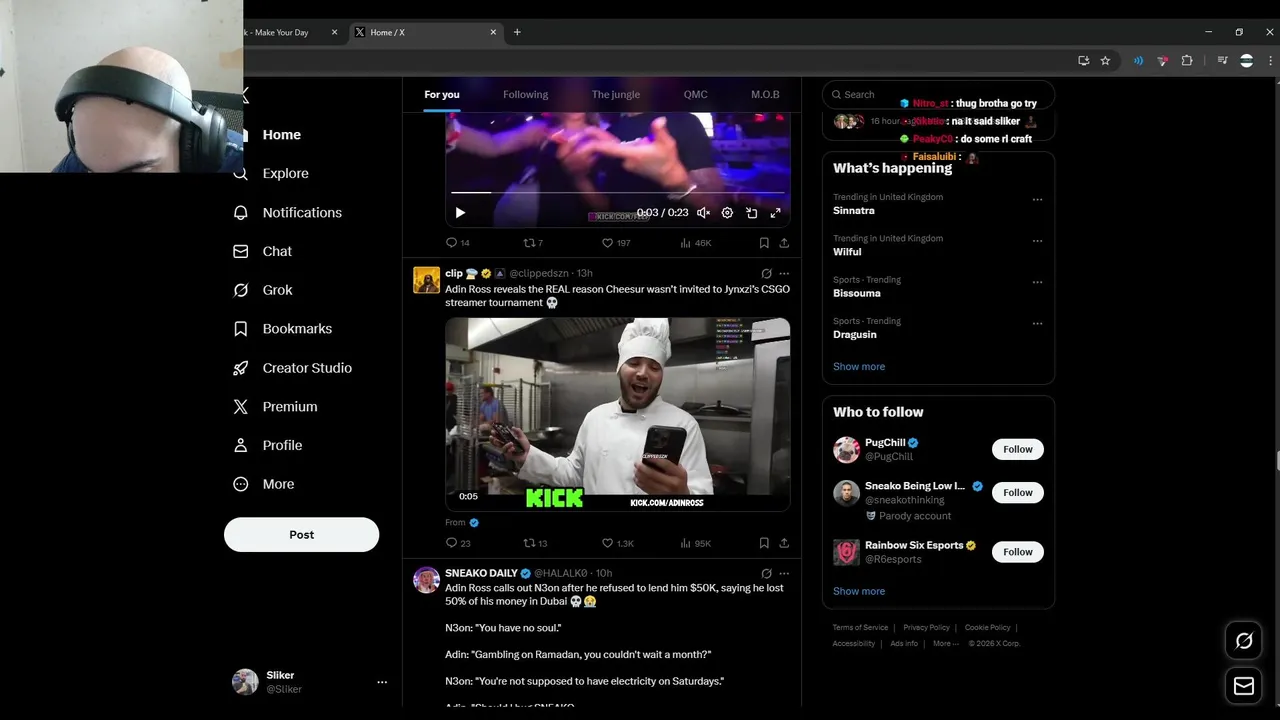This screenshot has height=720, width=1280.
Task: Open top video settings gear
Action: tap(727, 213)
